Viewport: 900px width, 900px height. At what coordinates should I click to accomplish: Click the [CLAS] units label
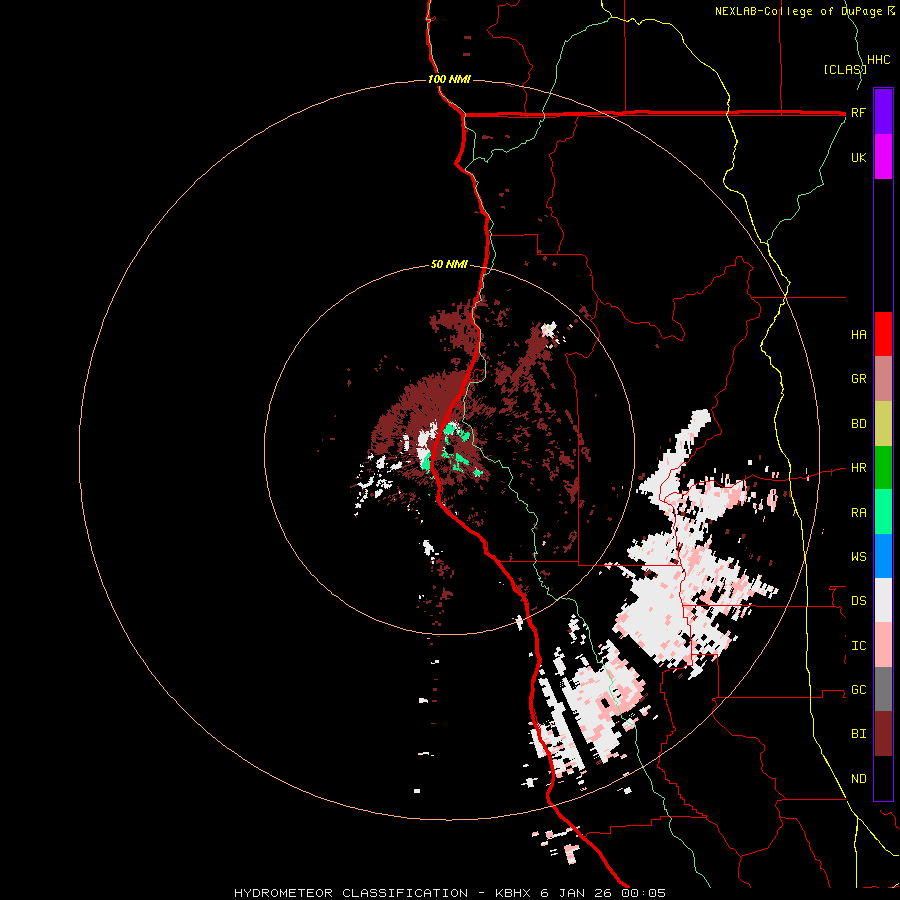[845, 69]
